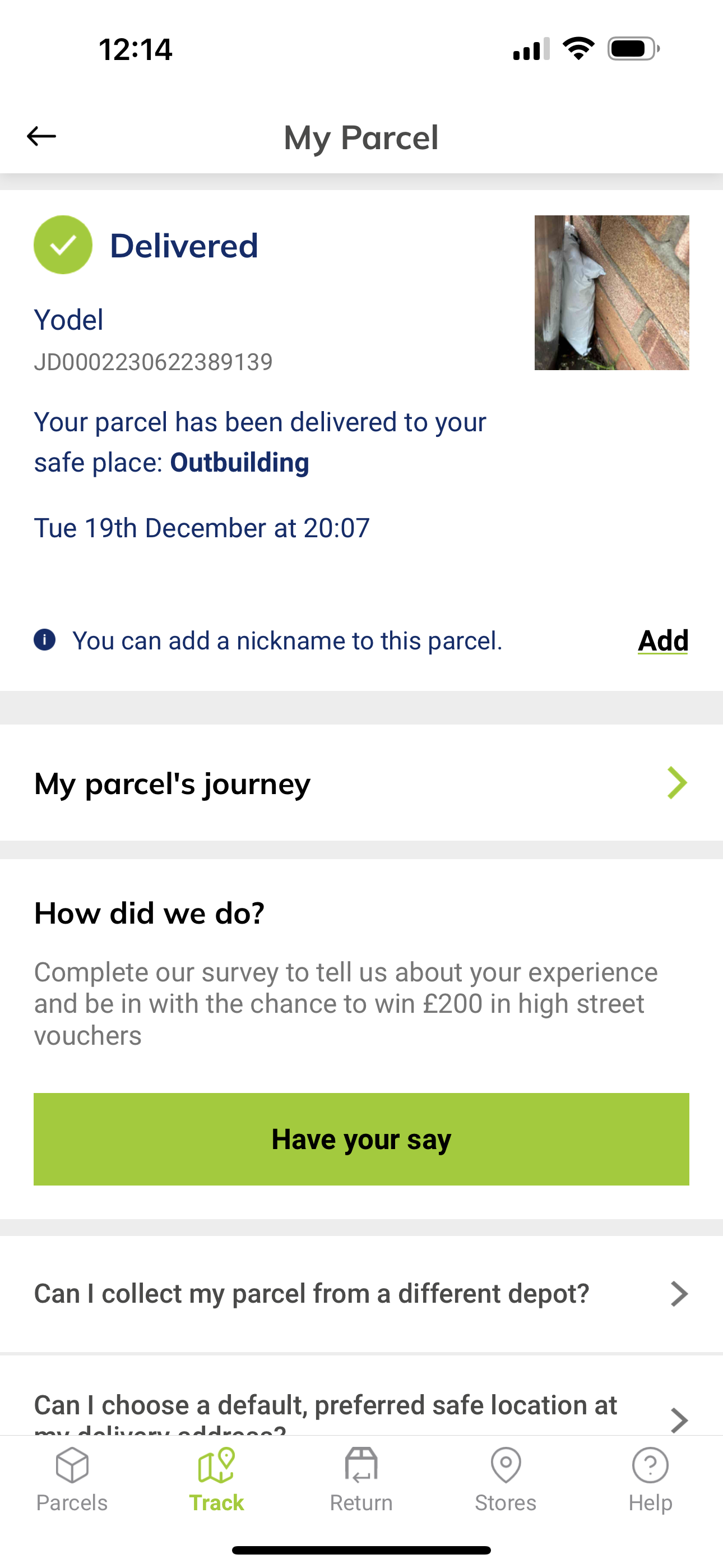723x1568 pixels.
Task: Open the Parcels box icon
Action: 72,1465
